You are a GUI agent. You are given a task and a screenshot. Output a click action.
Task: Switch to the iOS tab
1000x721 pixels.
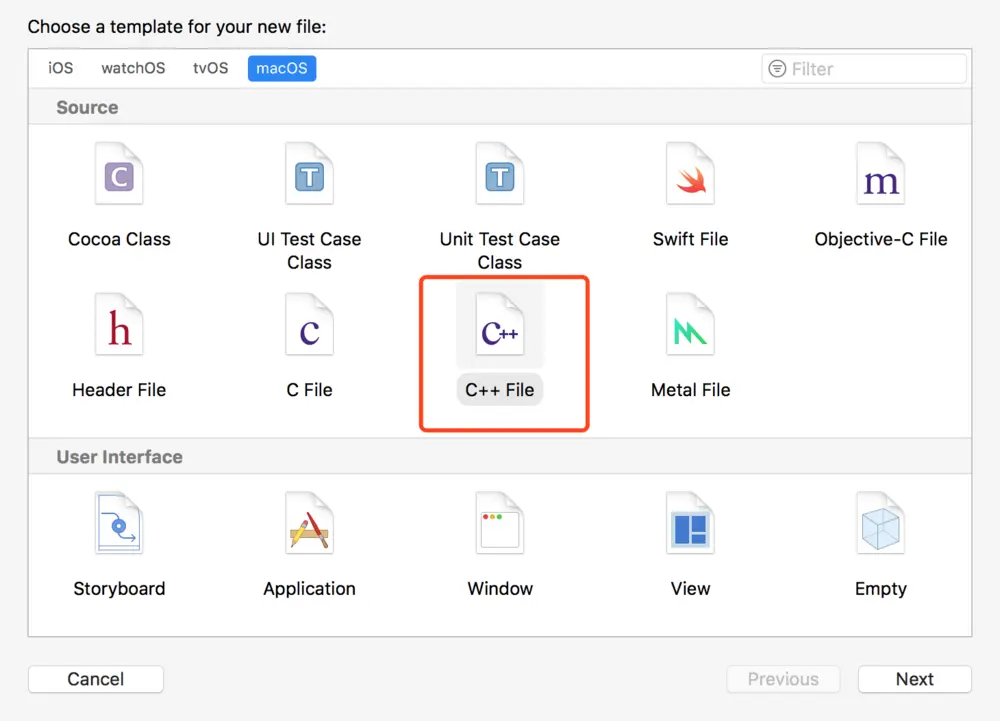pyautogui.click(x=61, y=68)
